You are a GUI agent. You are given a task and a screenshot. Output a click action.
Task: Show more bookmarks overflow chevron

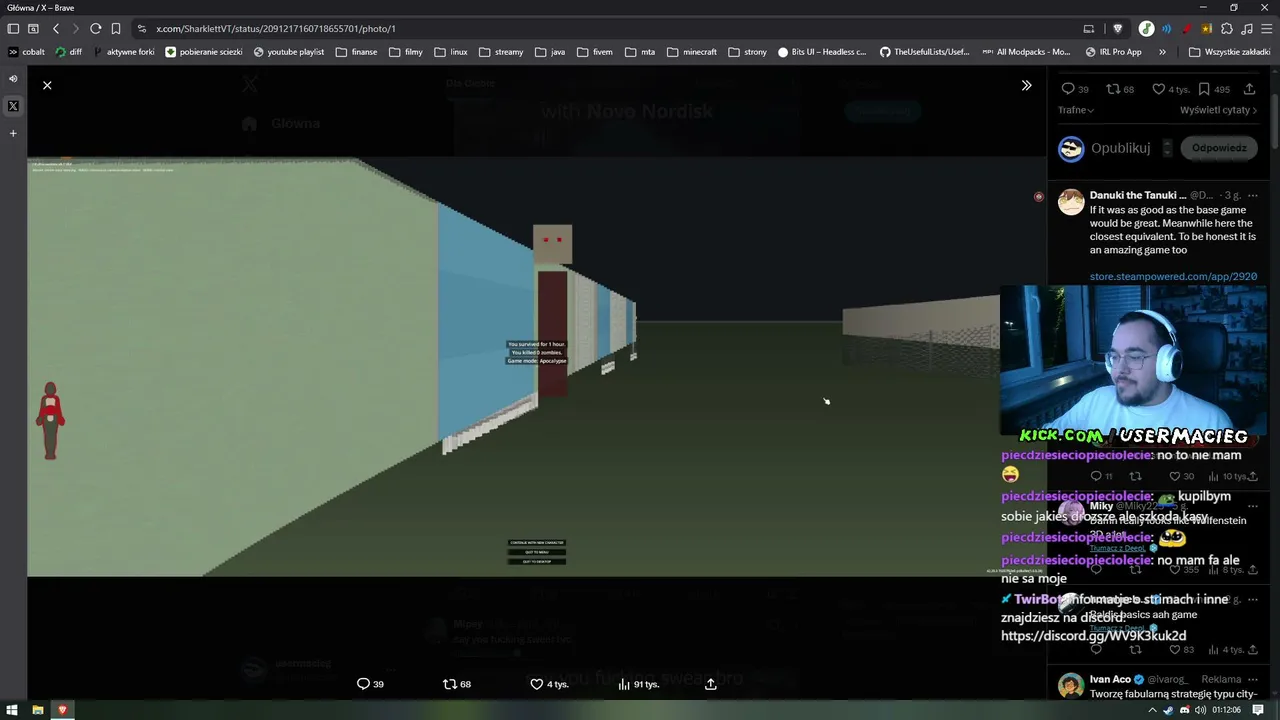[x=1162, y=52]
